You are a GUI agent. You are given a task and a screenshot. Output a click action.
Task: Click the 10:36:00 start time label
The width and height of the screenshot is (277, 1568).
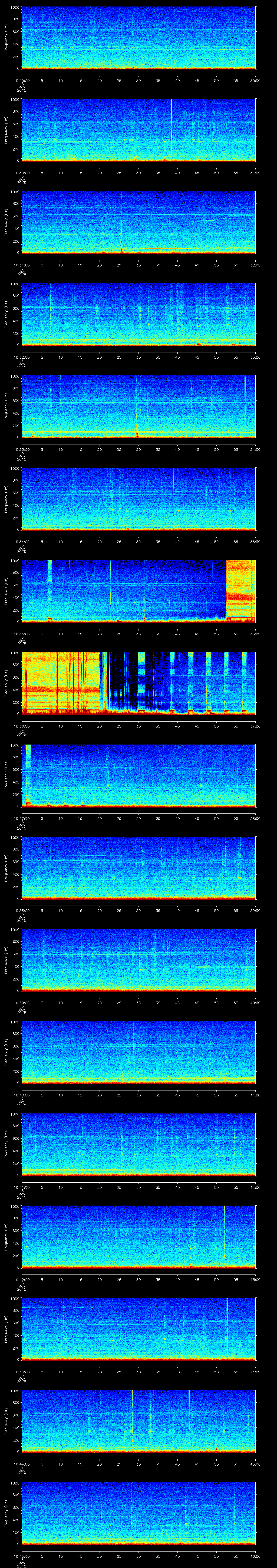pos(21,726)
